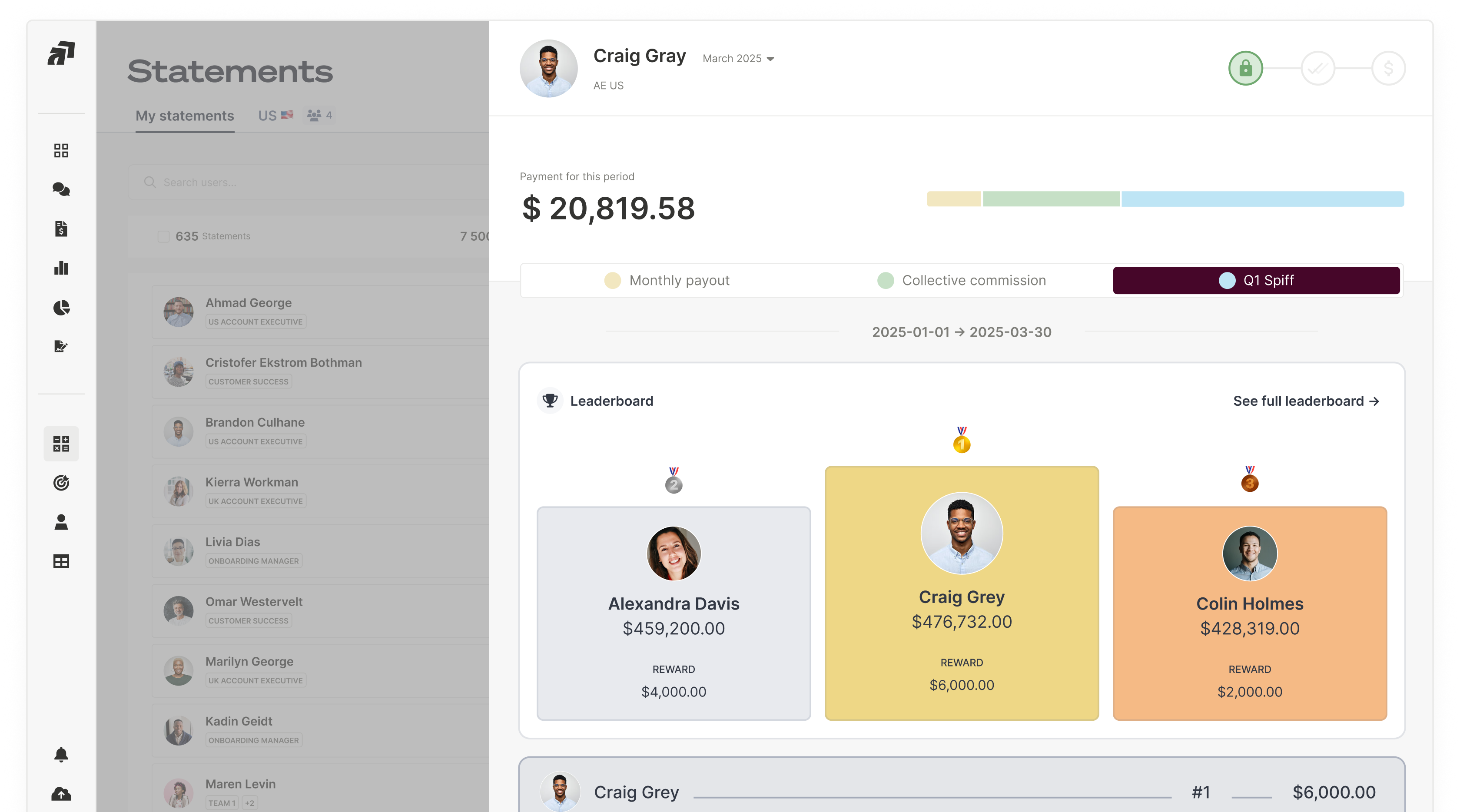
Task: Expand the +2 teams badge for Maren Levin
Action: (249, 802)
